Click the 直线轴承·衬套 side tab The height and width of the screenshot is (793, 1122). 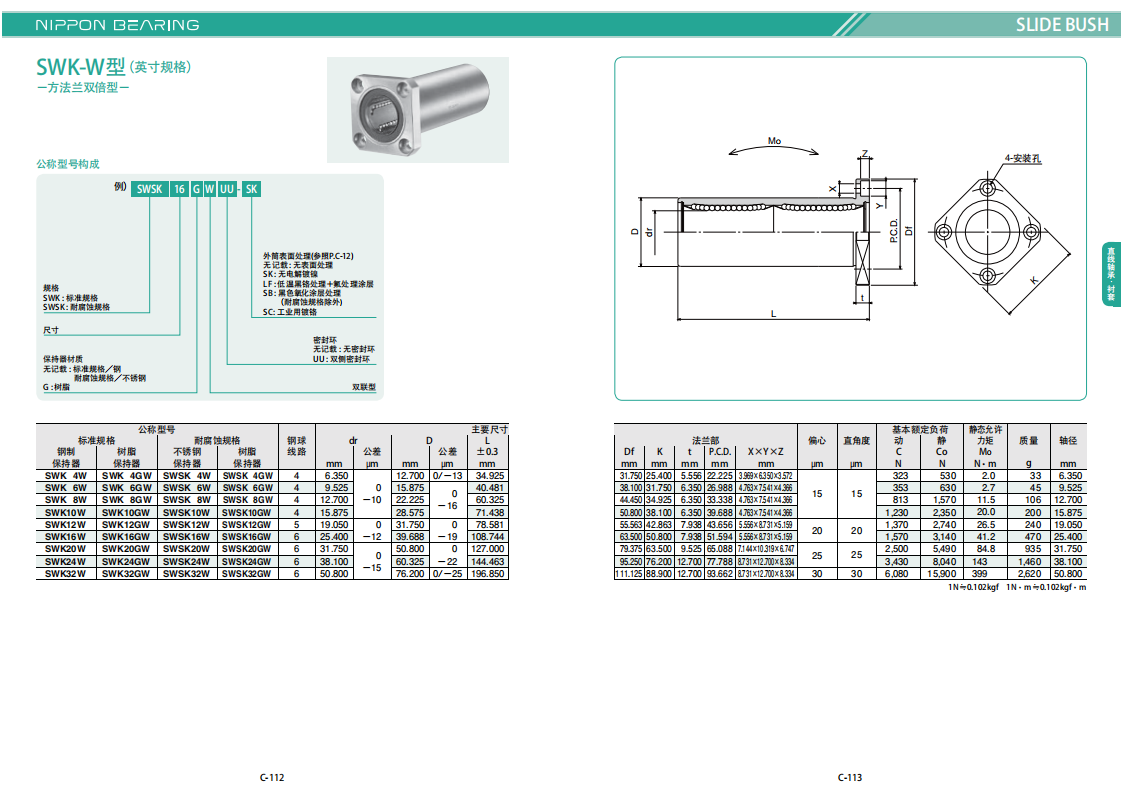tap(1111, 274)
